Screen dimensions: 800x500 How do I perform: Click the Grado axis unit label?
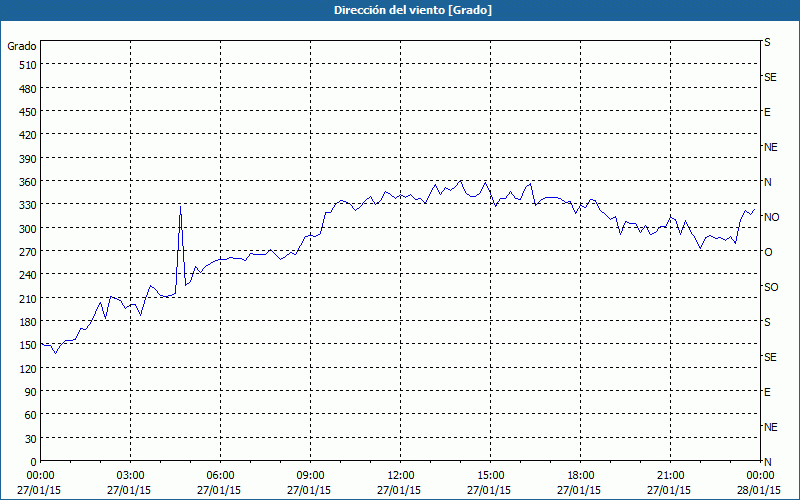tap(22, 46)
